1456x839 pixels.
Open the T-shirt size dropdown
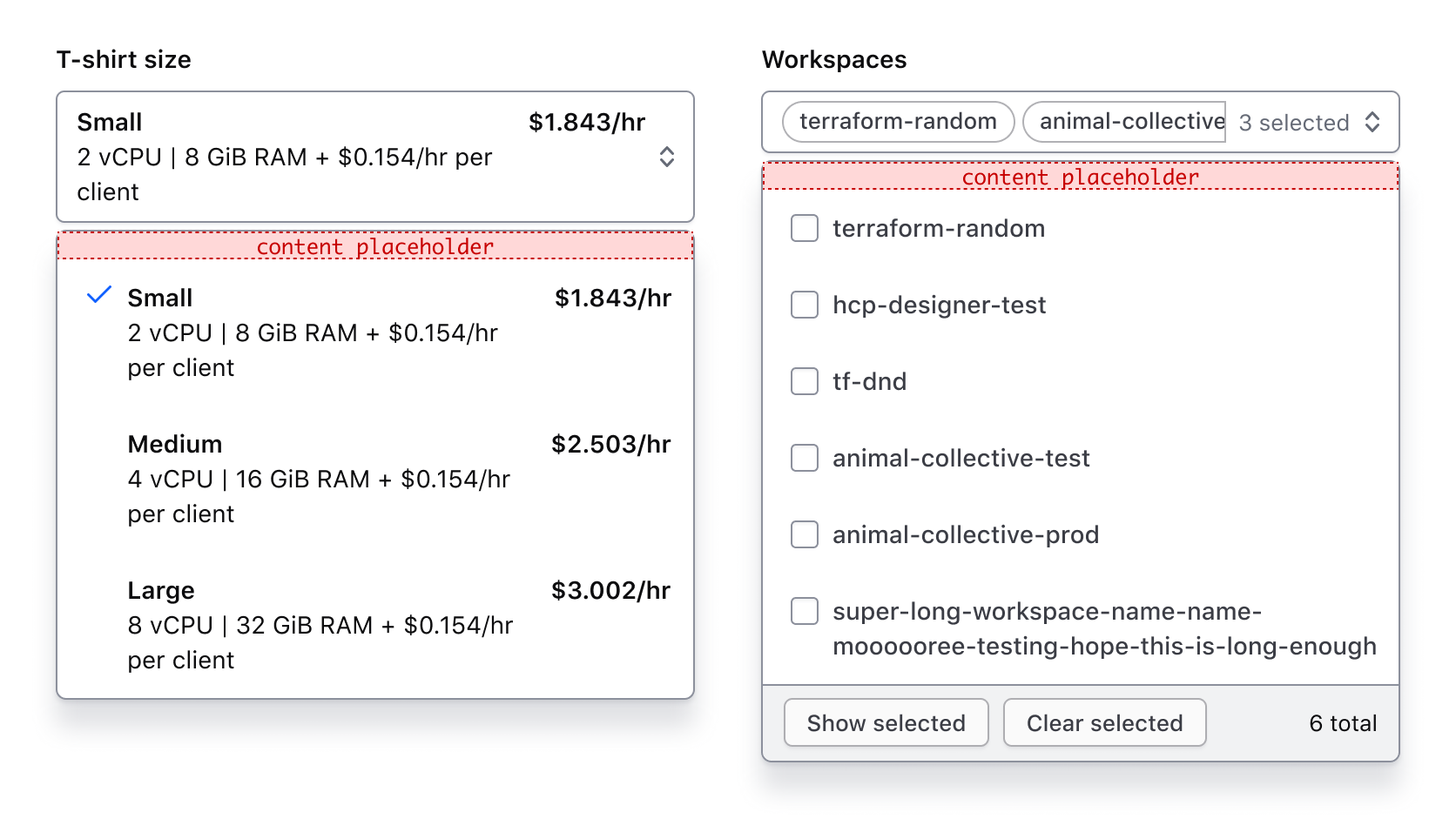pyautogui.click(x=374, y=157)
